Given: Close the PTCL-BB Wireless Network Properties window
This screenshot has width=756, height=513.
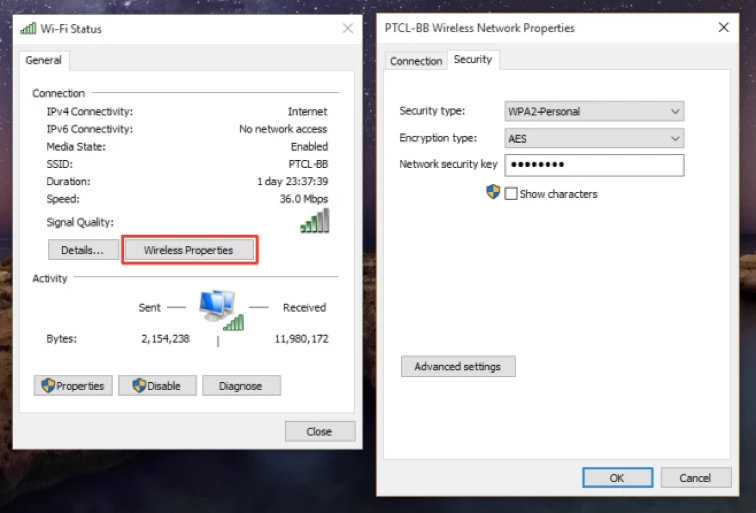Looking at the screenshot, I should [723, 27].
